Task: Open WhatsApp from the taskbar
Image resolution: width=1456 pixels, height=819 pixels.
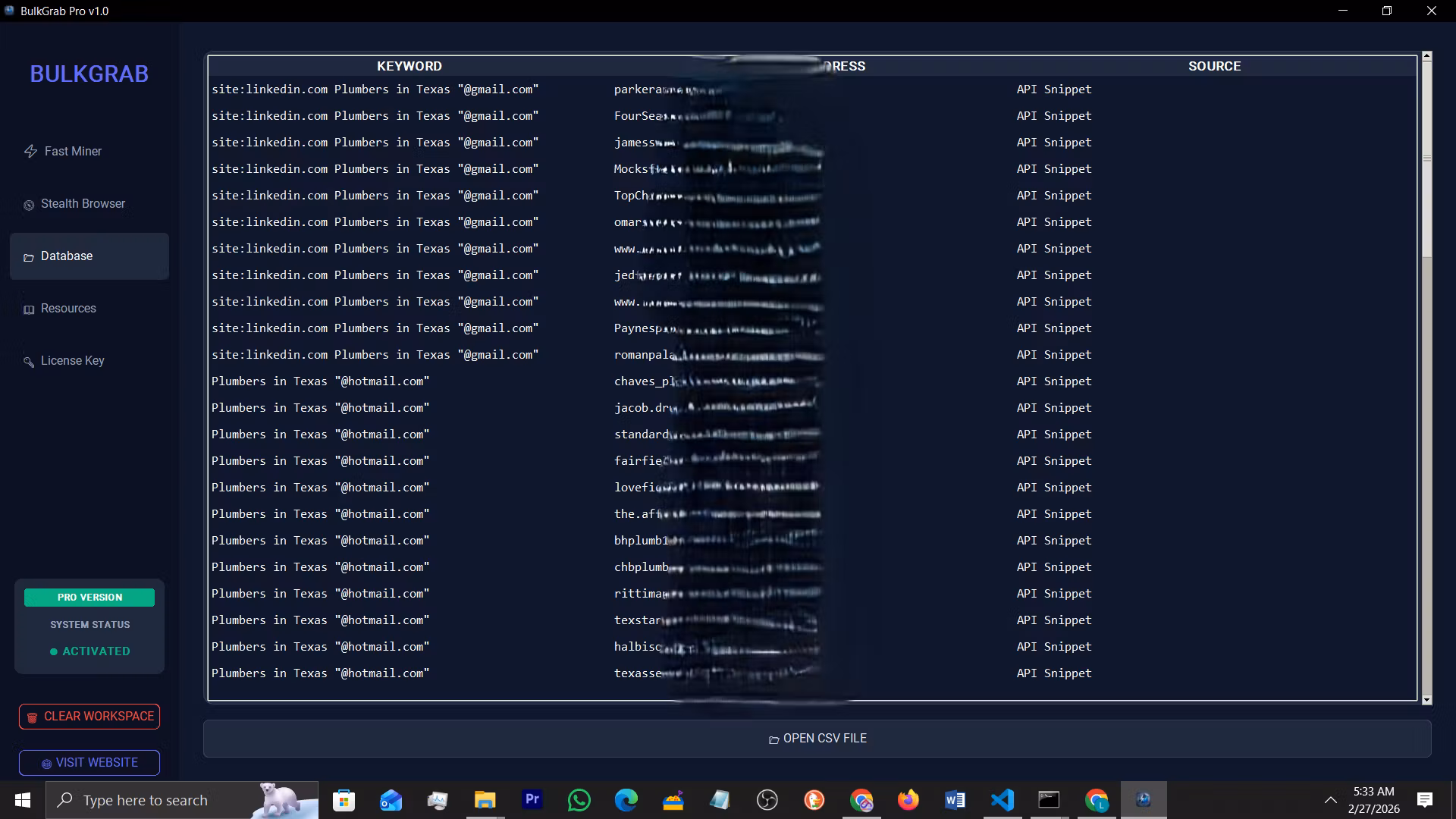Action: click(579, 800)
